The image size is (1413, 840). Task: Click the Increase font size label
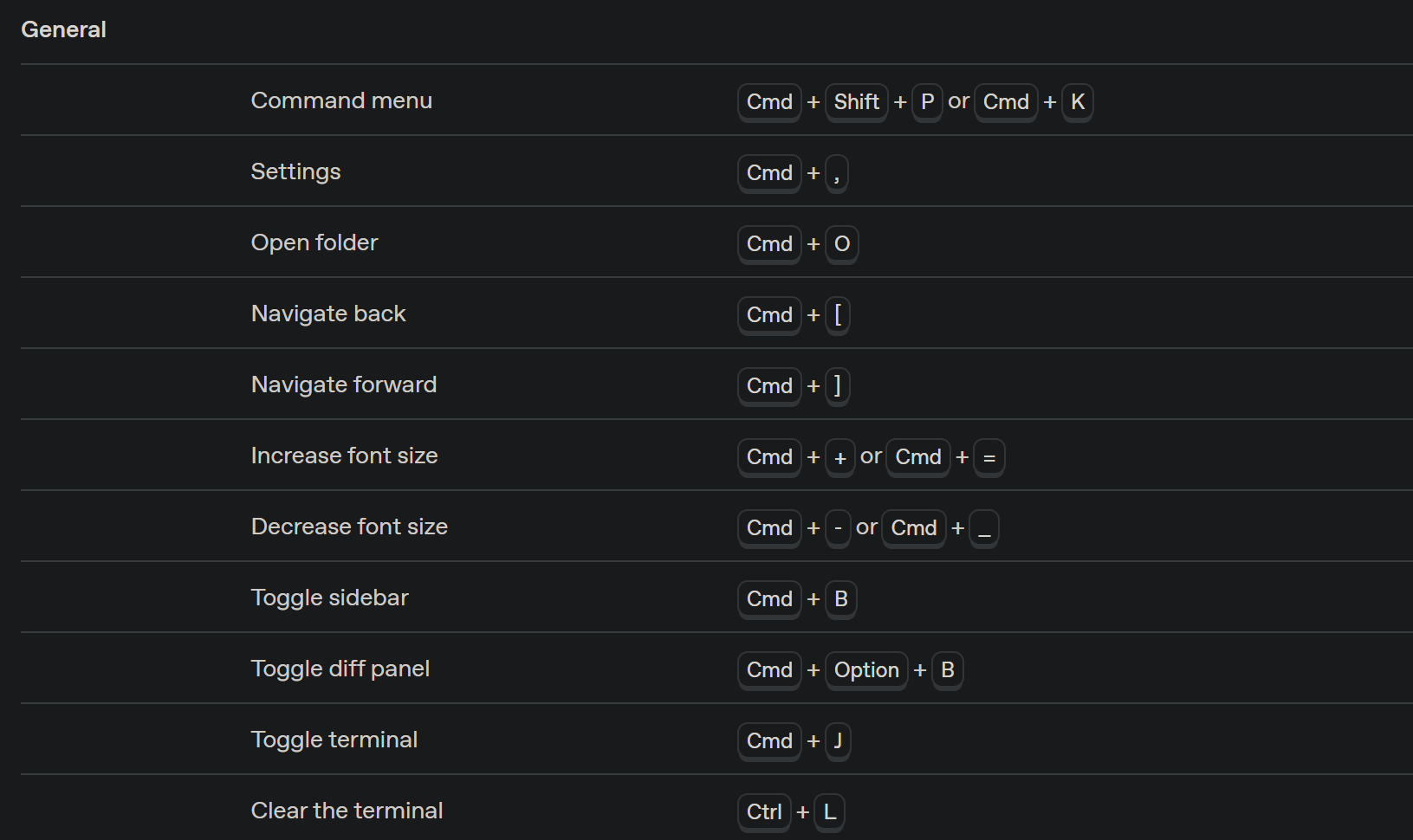click(x=345, y=456)
